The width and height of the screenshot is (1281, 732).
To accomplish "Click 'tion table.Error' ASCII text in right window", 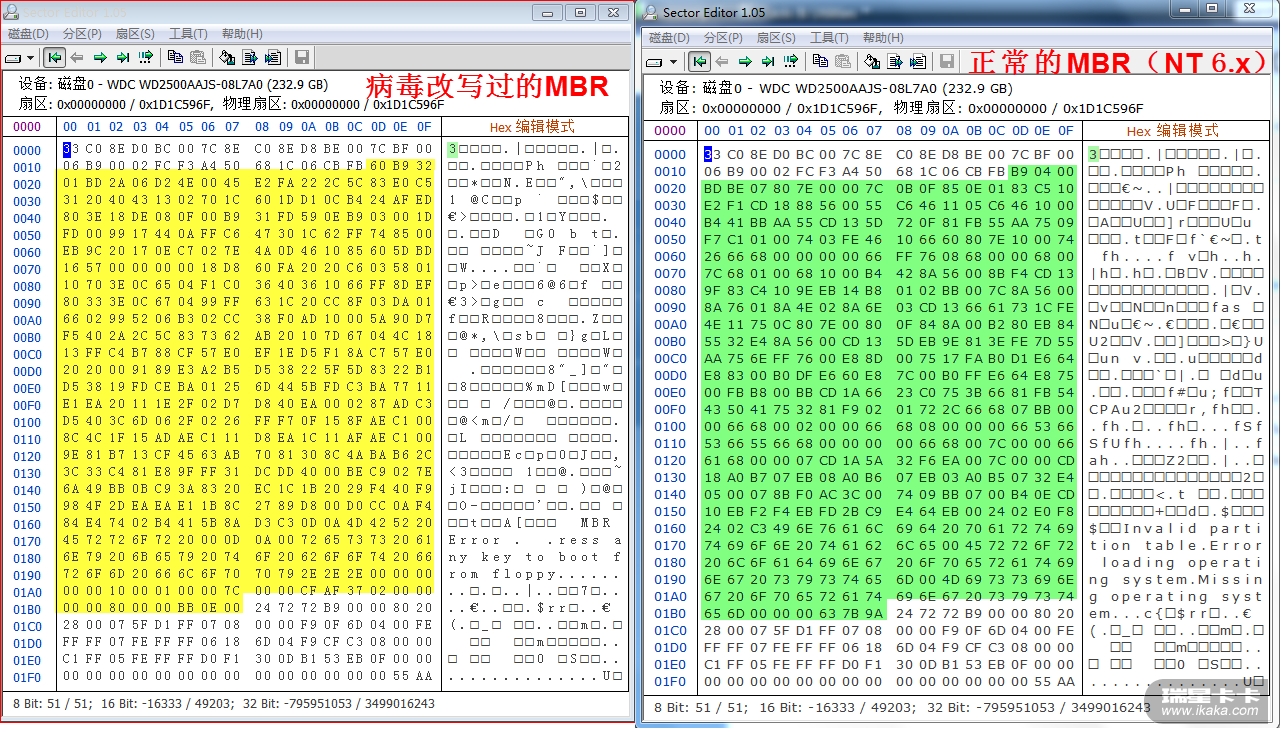I will coord(1177,545).
